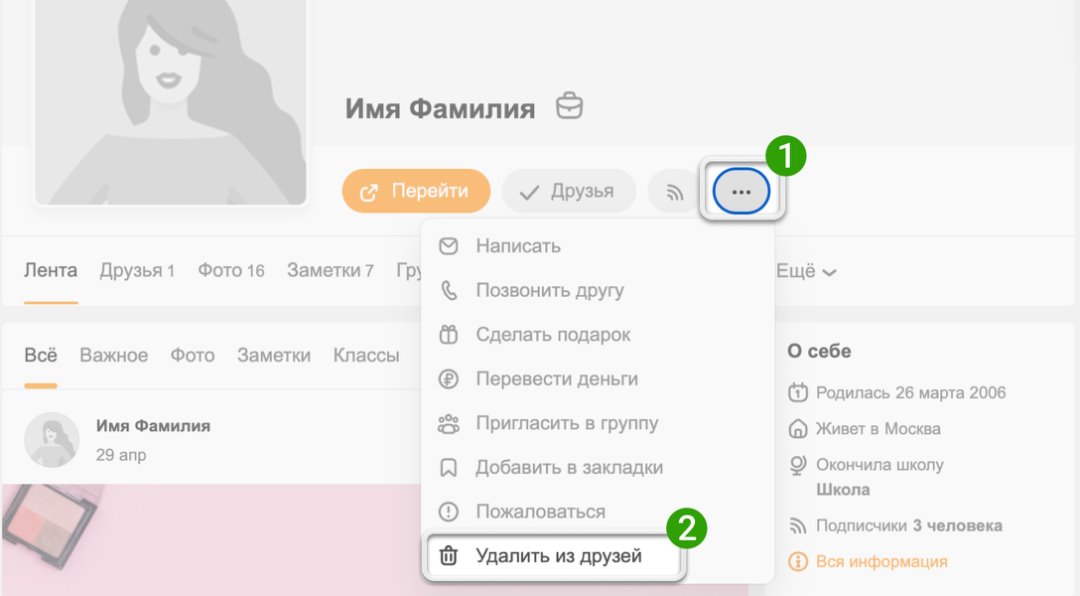The height and width of the screenshot is (596, 1080).
Task: Click the group icon for Пригласить в группу
Action: pos(449,423)
